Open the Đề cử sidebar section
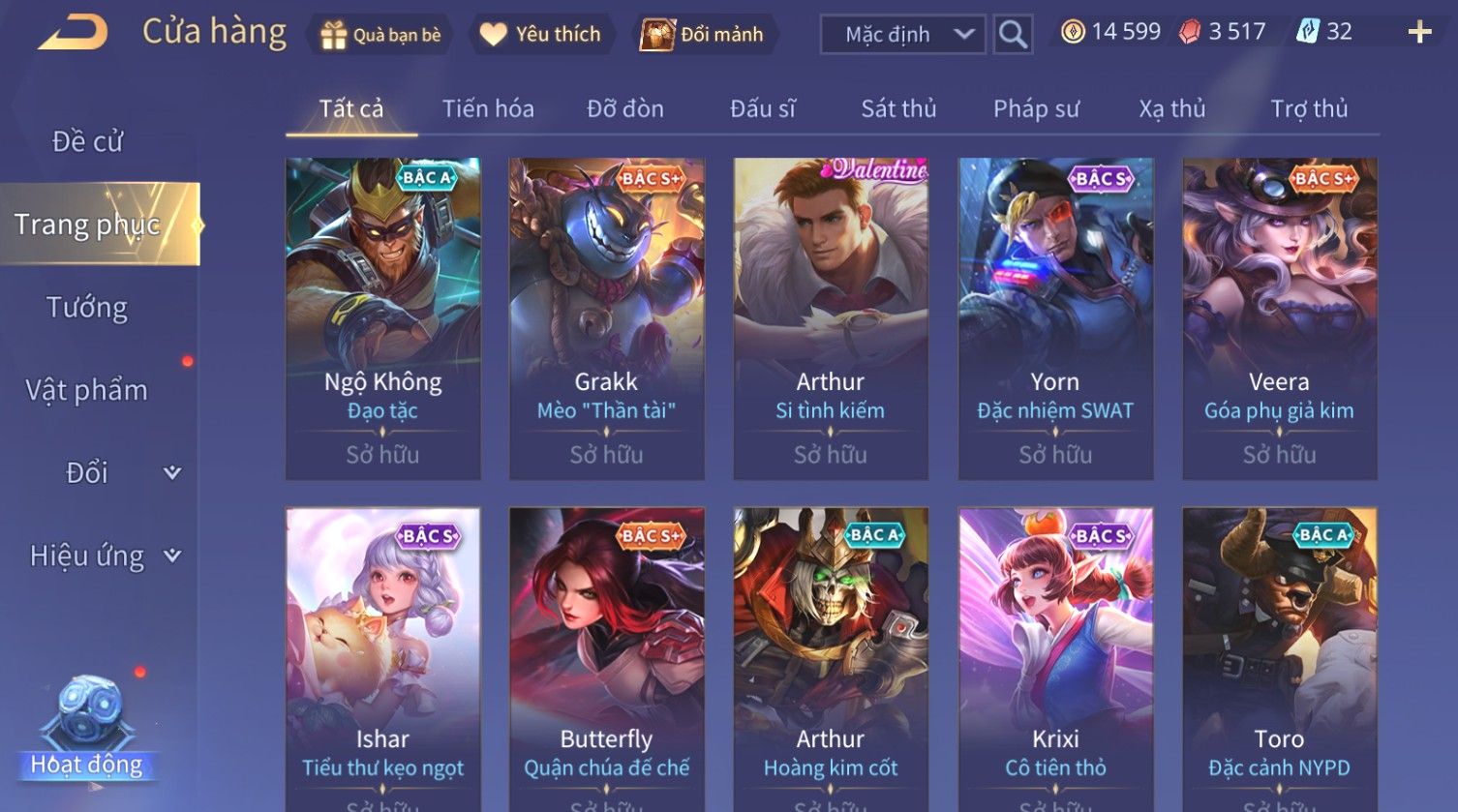 pos(87,142)
